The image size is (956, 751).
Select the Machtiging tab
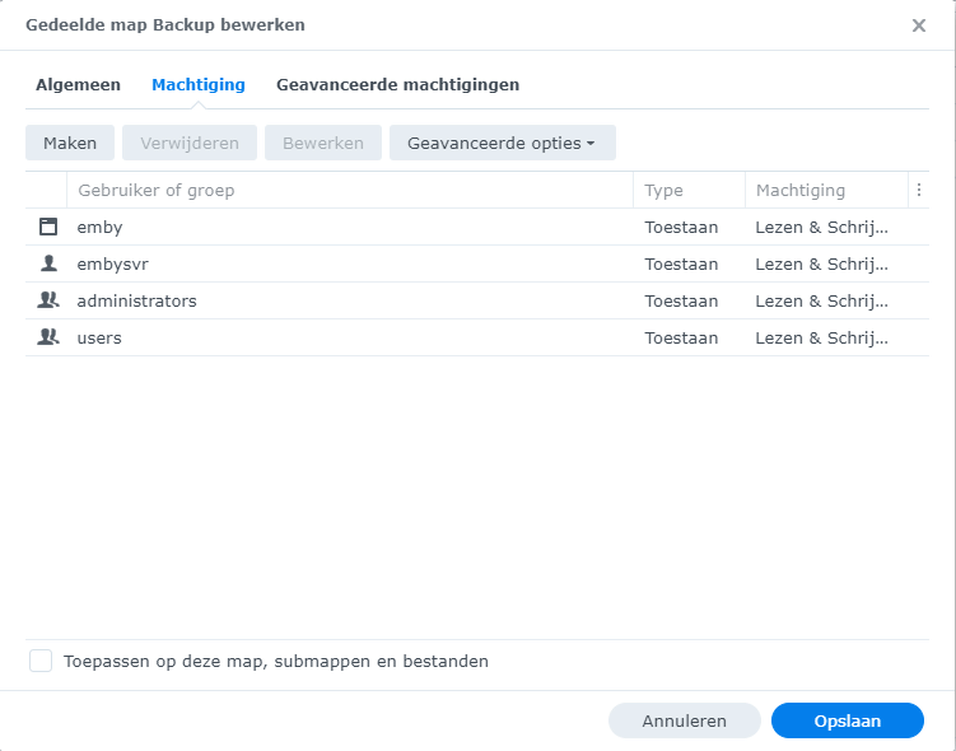[198, 85]
